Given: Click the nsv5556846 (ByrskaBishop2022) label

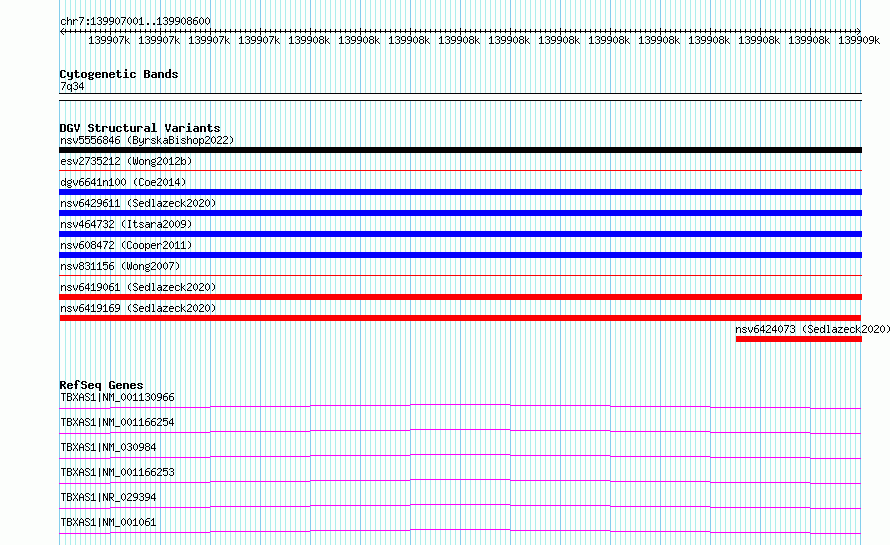Looking at the screenshot, I should pyautogui.click(x=147, y=140).
